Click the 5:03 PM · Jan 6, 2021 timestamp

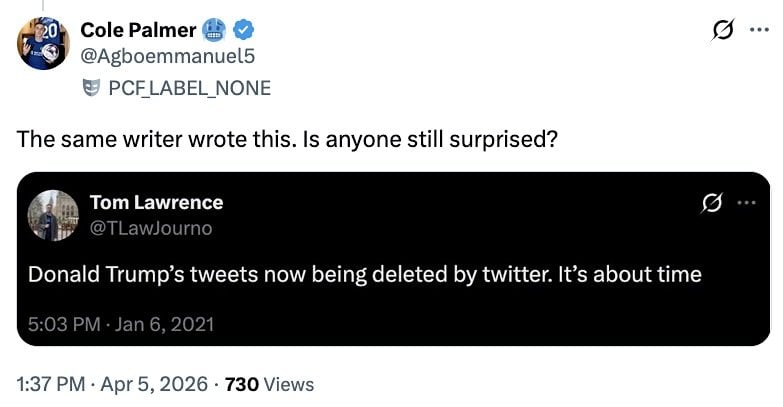coord(121,324)
